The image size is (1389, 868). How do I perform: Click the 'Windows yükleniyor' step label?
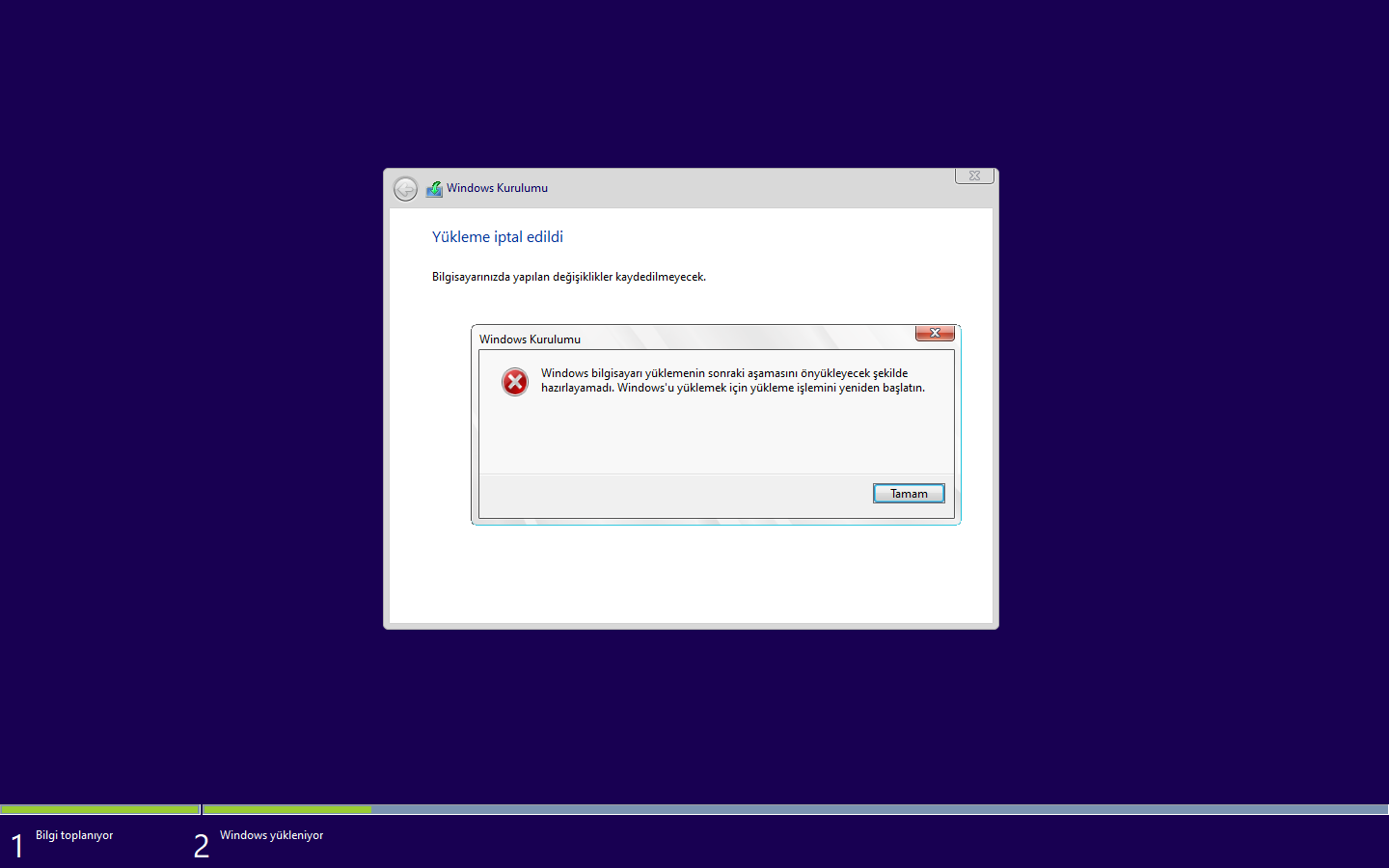[271, 835]
